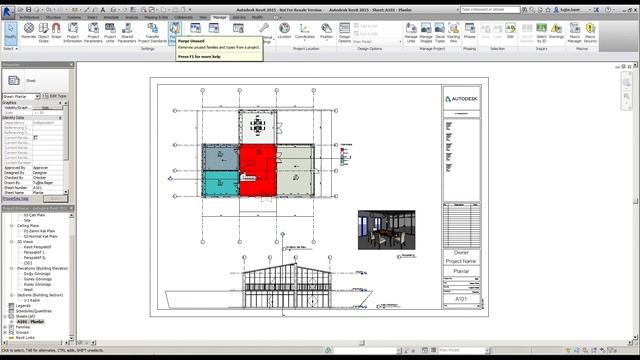Open the Phases dialog
Image resolution: width=640 pixels, height=360 pixels.
[470, 32]
